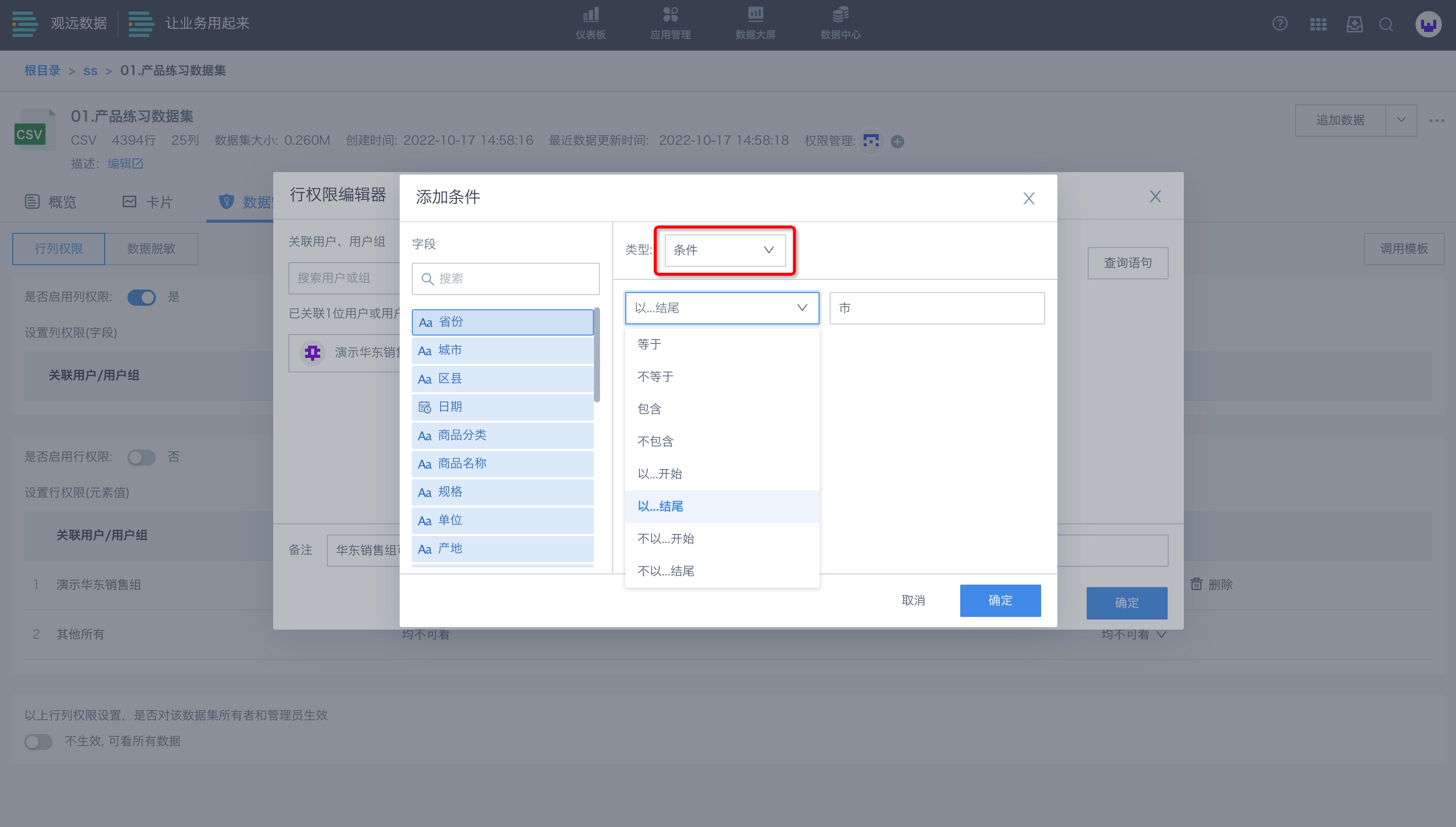Open the ss breadcrumb link
Image resolution: width=1456 pixels, height=827 pixels.
click(90, 71)
